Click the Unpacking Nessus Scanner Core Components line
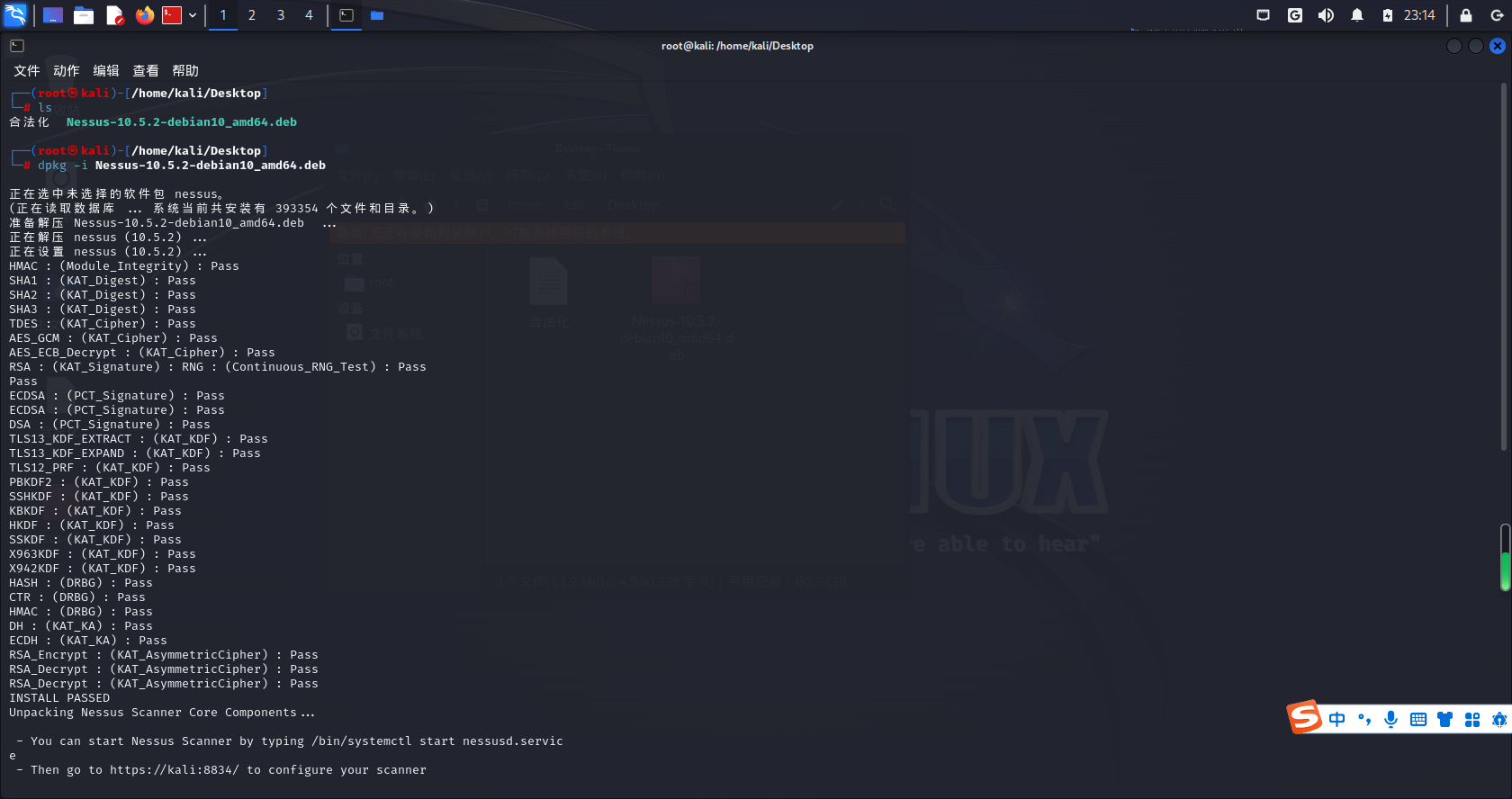The image size is (1512, 799). click(162, 713)
